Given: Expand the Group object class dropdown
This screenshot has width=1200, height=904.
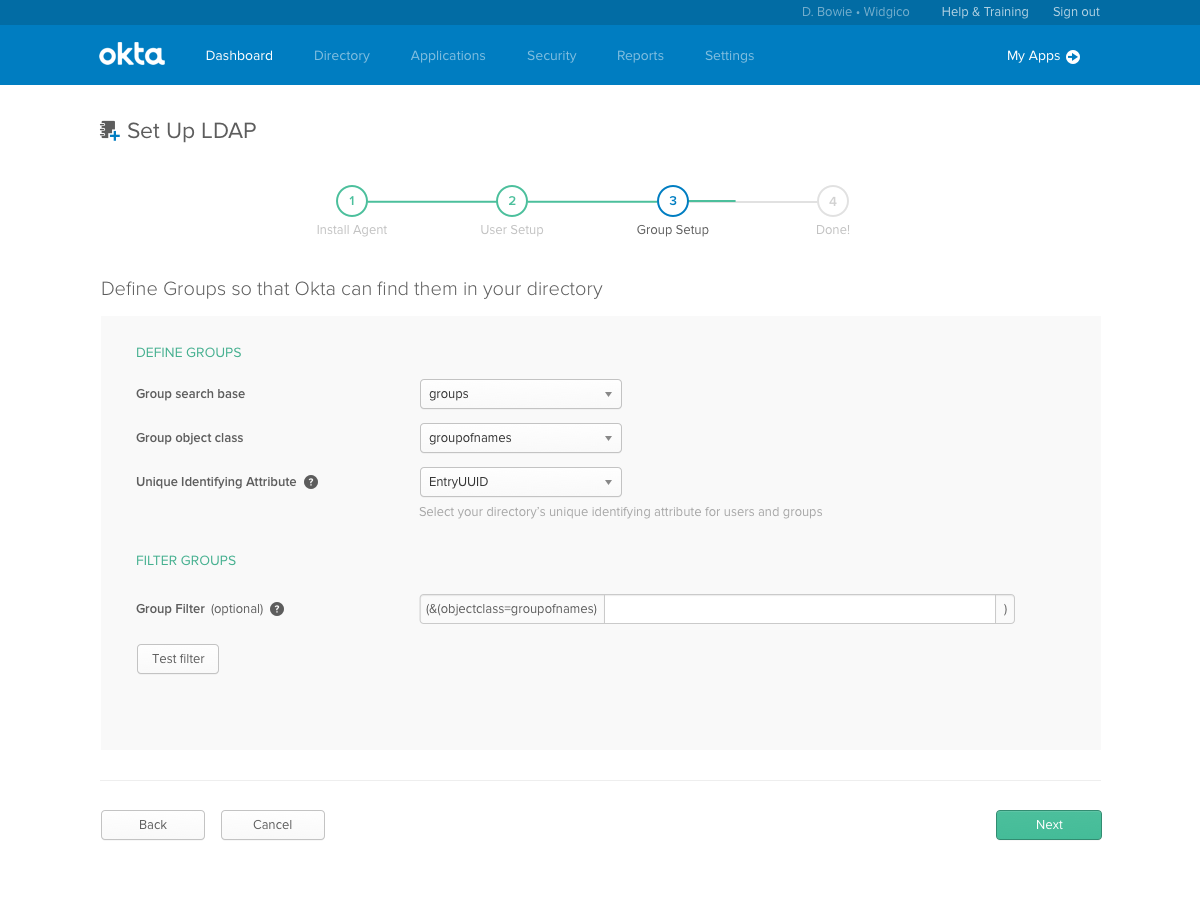Looking at the screenshot, I should click(520, 438).
